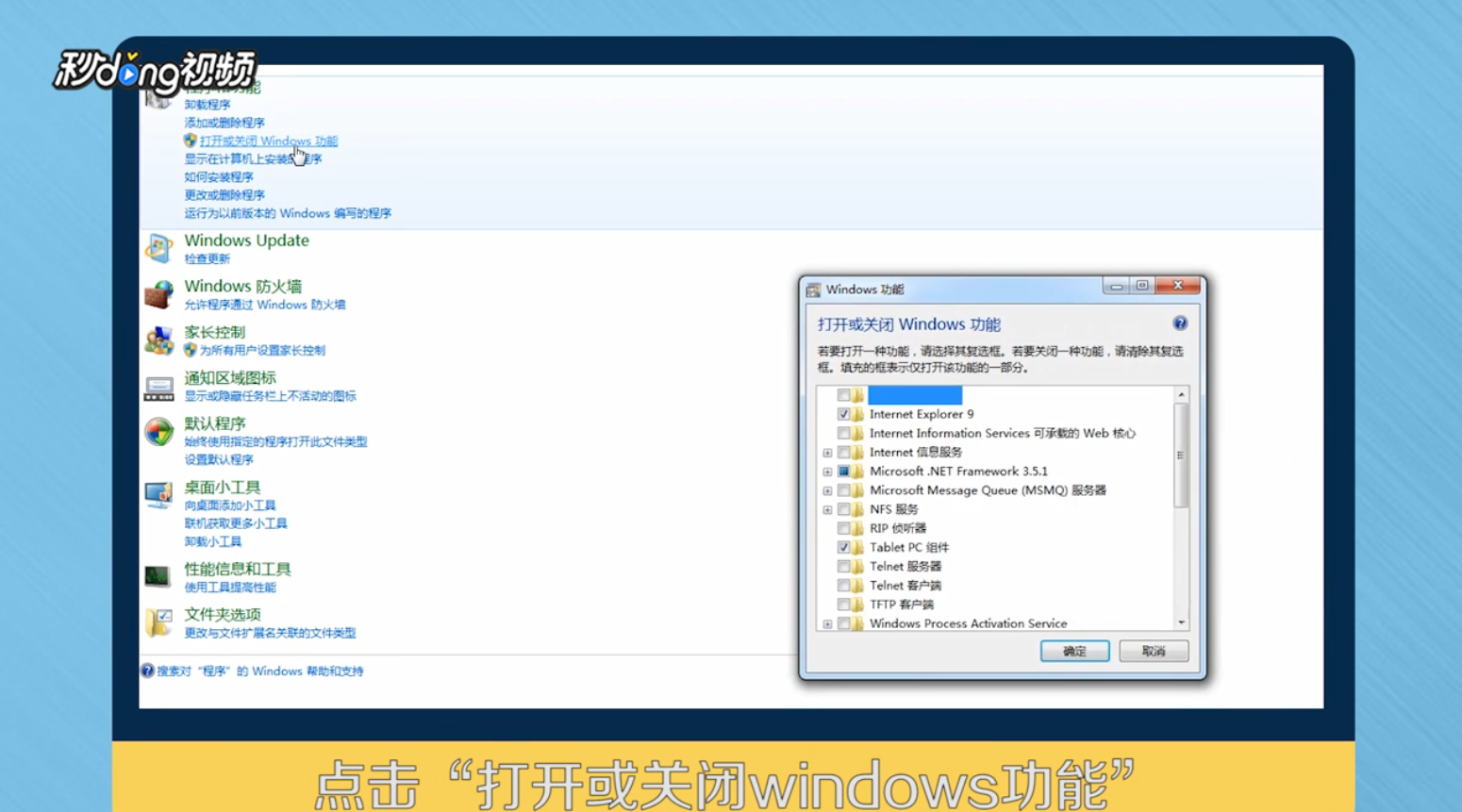The height and width of the screenshot is (812, 1462).
Task: Click the shield icon beside 打开或关闭 Windows 功能 link
Action: [191, 141]
